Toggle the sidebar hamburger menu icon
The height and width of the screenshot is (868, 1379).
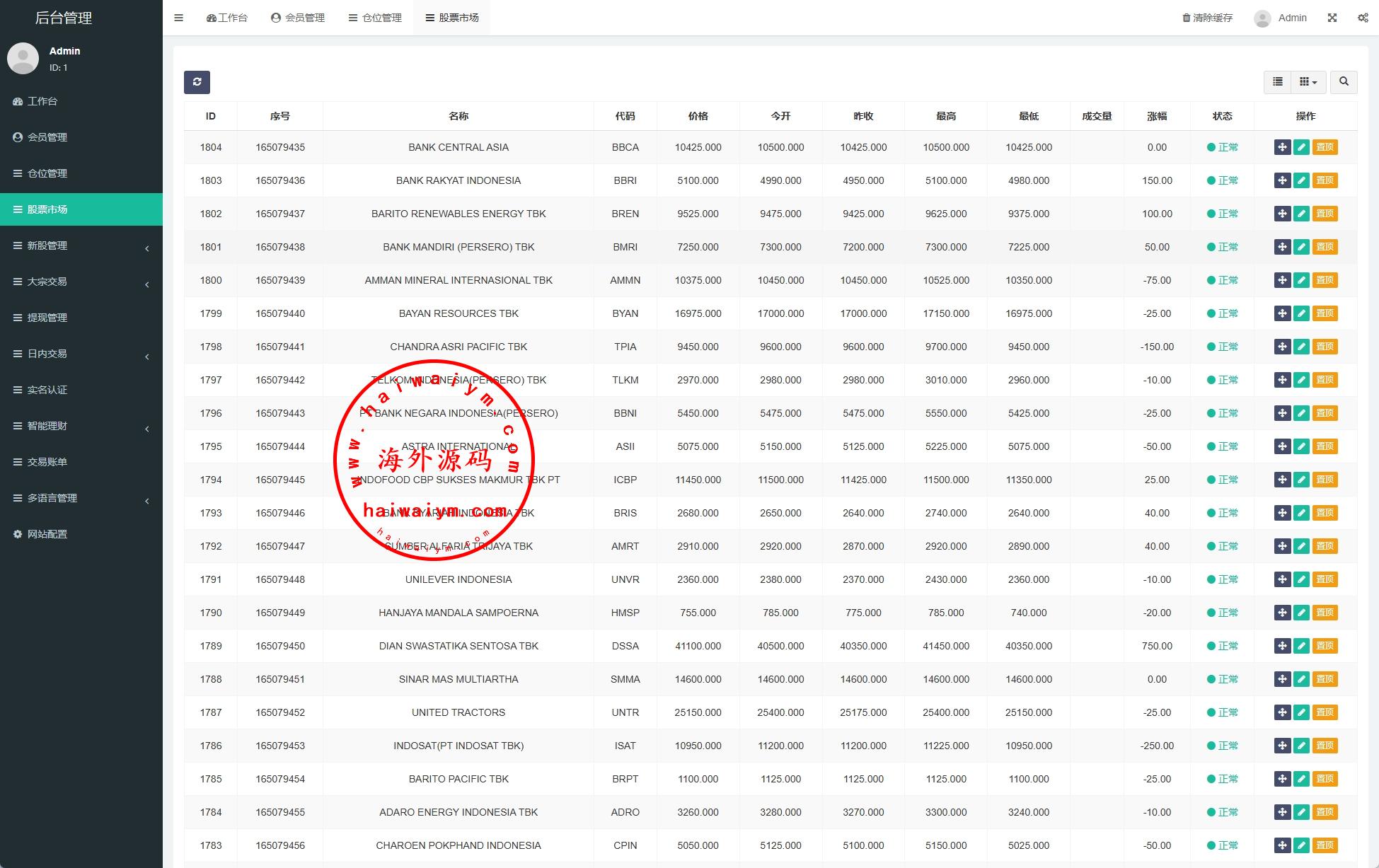pyautogui.click(x=178, y=18)
